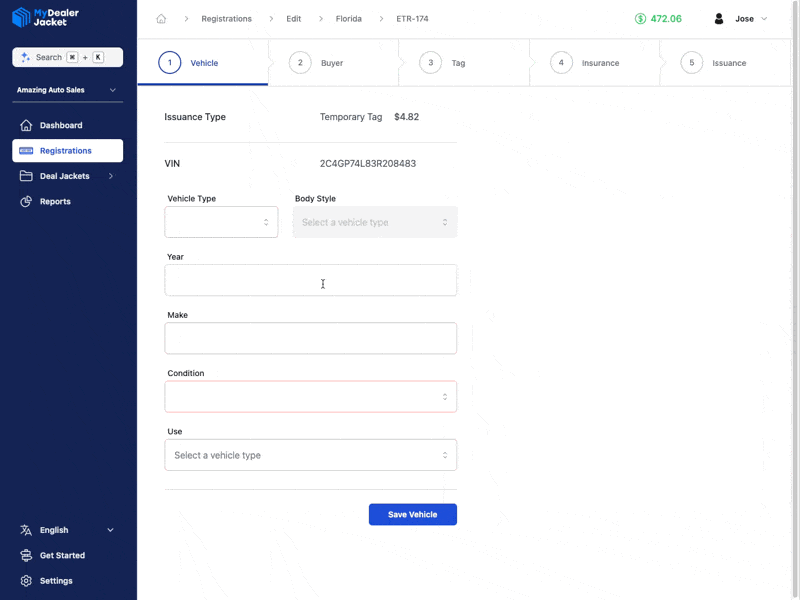Expand the English language selector
This screenshot has height=600, width=800.
point(55,530)
